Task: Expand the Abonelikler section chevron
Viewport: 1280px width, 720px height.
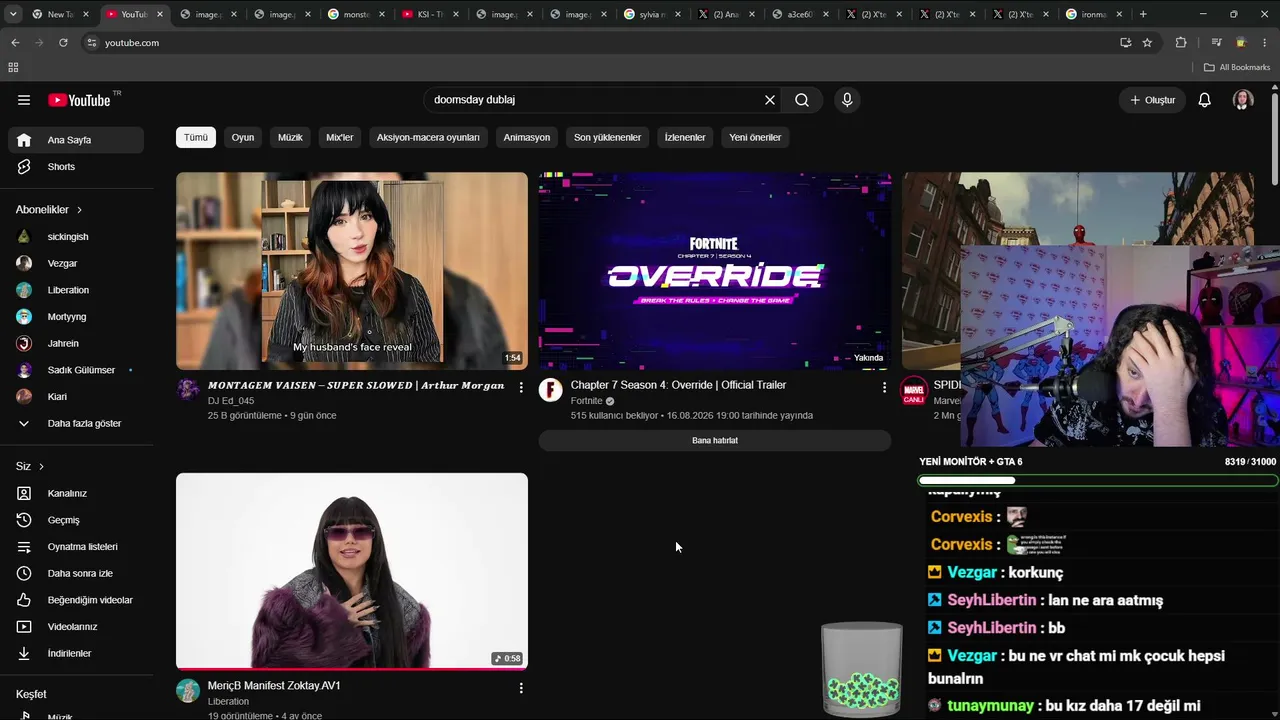Action: [79, 210]
